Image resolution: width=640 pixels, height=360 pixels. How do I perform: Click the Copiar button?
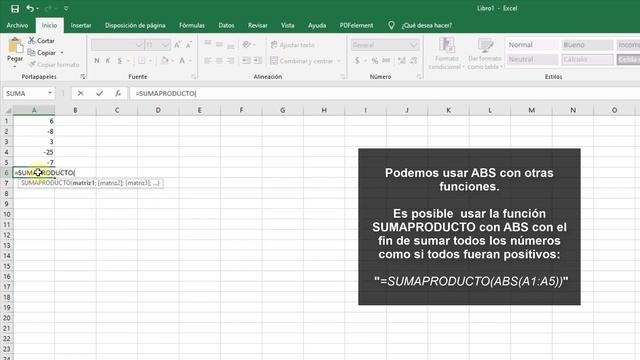coord(42,53)
